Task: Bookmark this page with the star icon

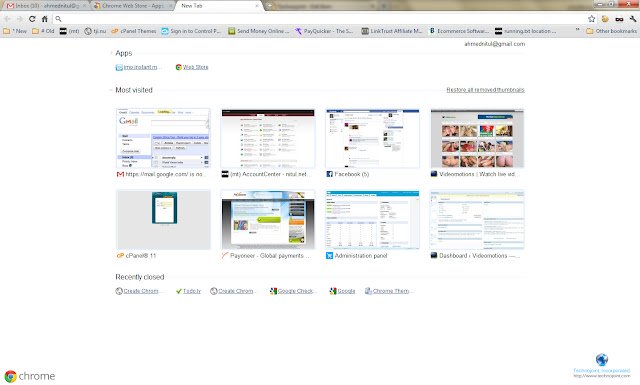Action: [x=591, y=19]
